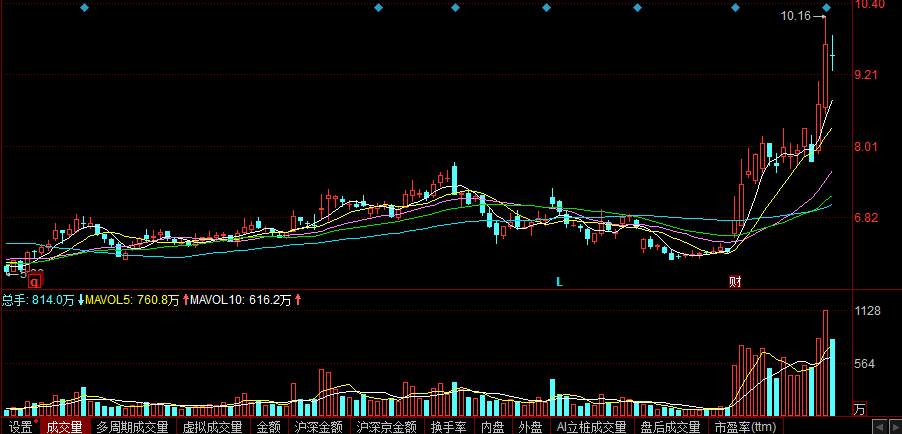
Task: Click the cyan L marker on chart
Action: (559, 282)
